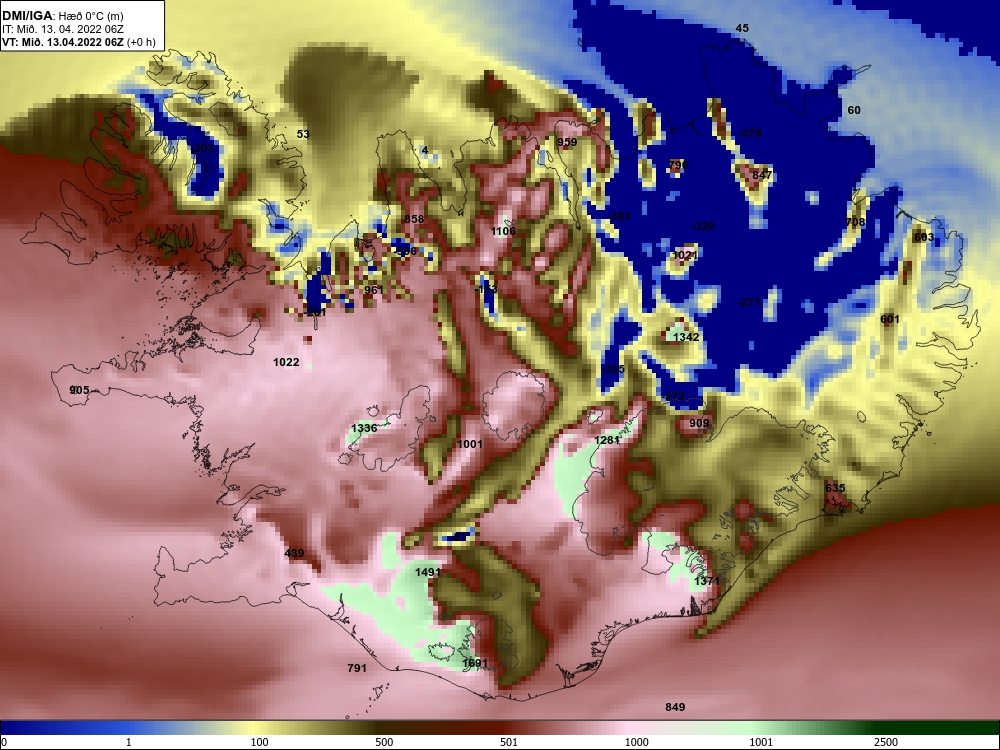The image size is (1000, 750).
Task: Click the legend scale label 0
Action: pos(4,742)
